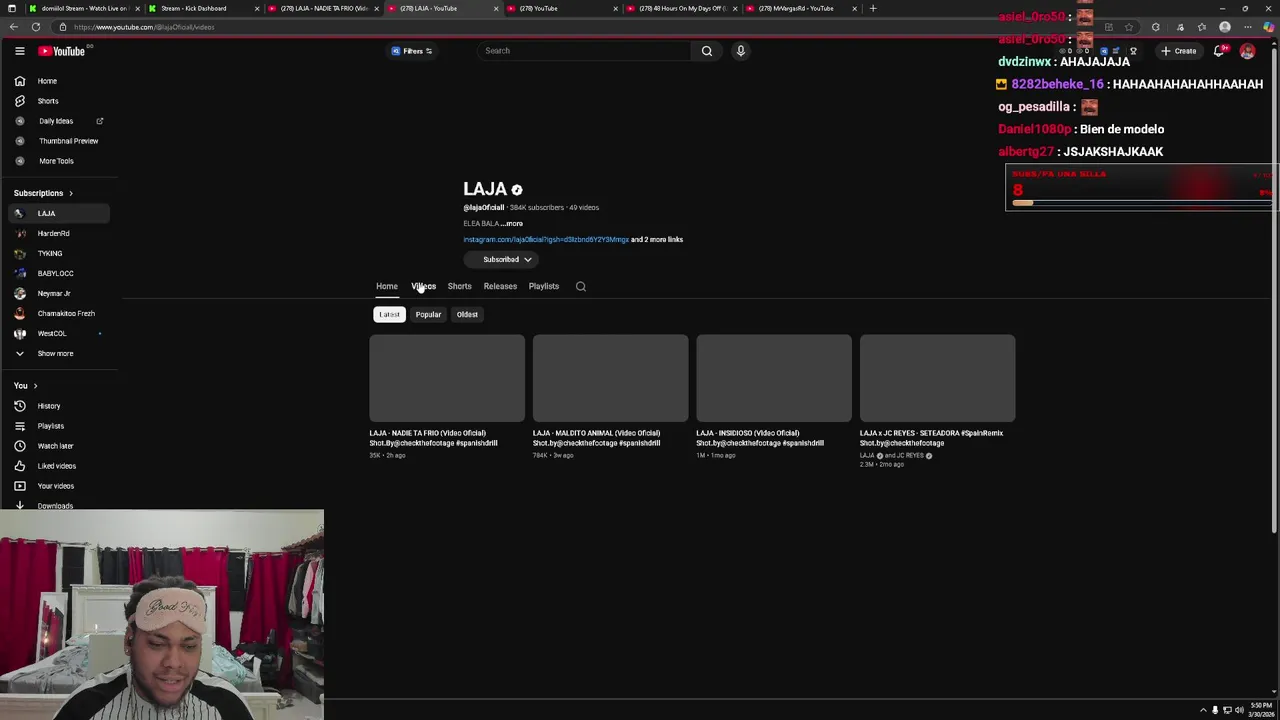Reload the page in the browser

(35, 27)
